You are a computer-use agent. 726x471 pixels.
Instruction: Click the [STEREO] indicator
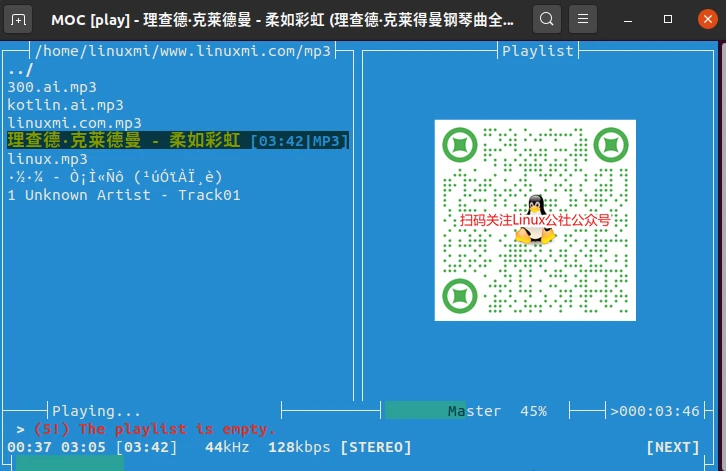tap(376, 447)
